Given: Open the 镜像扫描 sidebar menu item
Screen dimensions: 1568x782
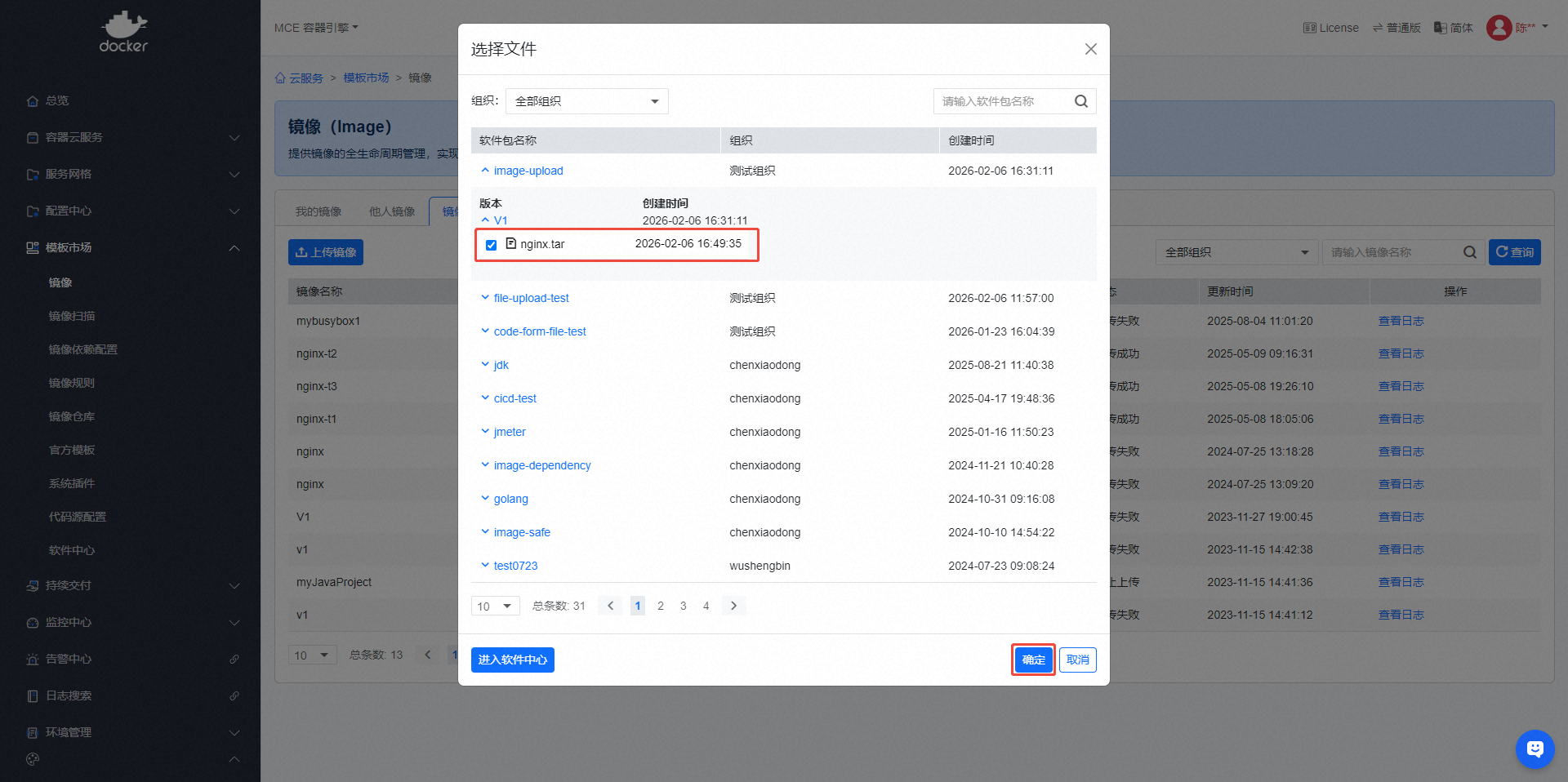Looking at the screenshot, I should click(x=72, y=316).
